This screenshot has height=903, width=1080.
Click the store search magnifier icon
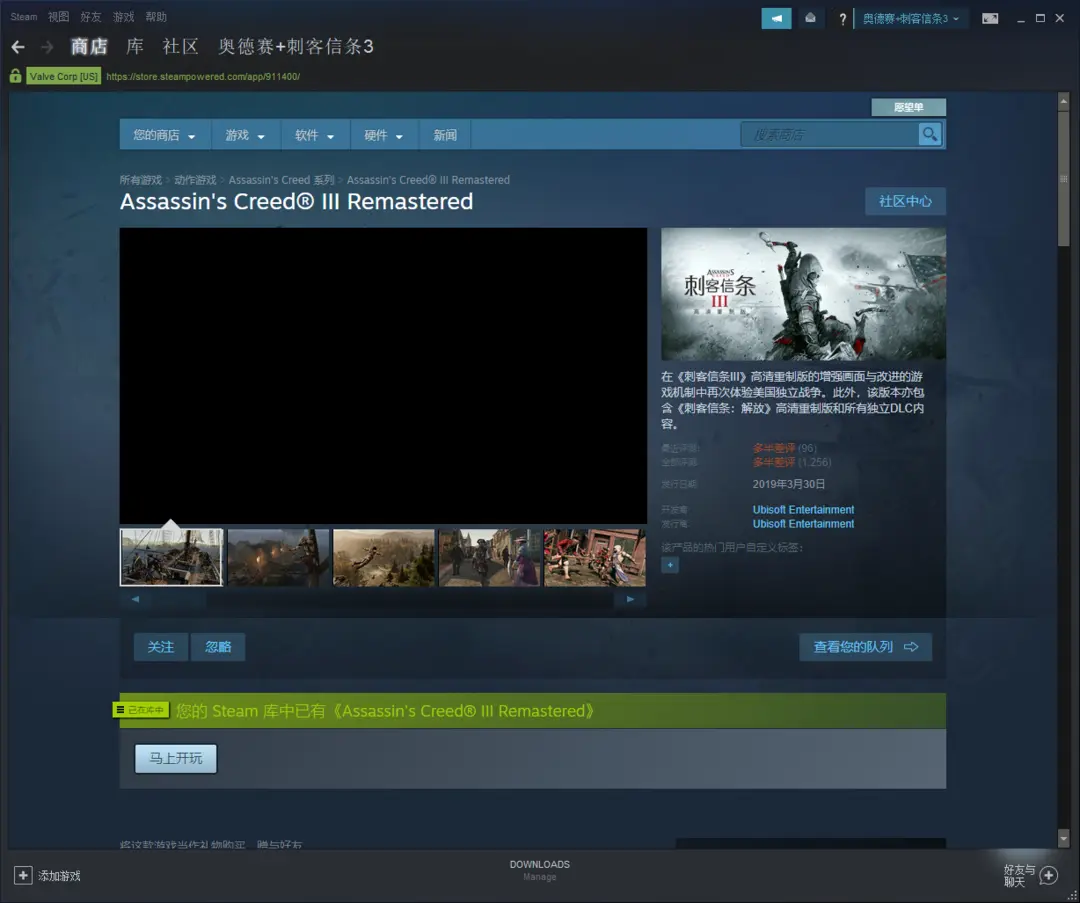pos(930,134)
